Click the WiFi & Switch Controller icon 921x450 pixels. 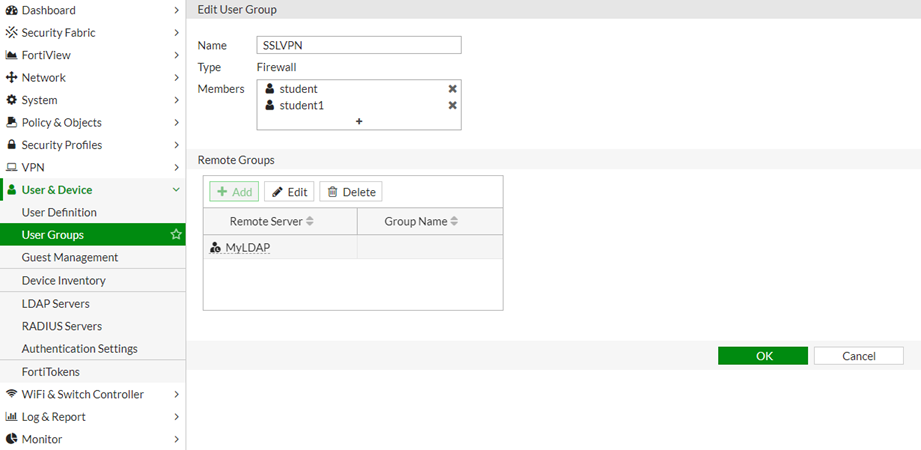tap(12, 394)
